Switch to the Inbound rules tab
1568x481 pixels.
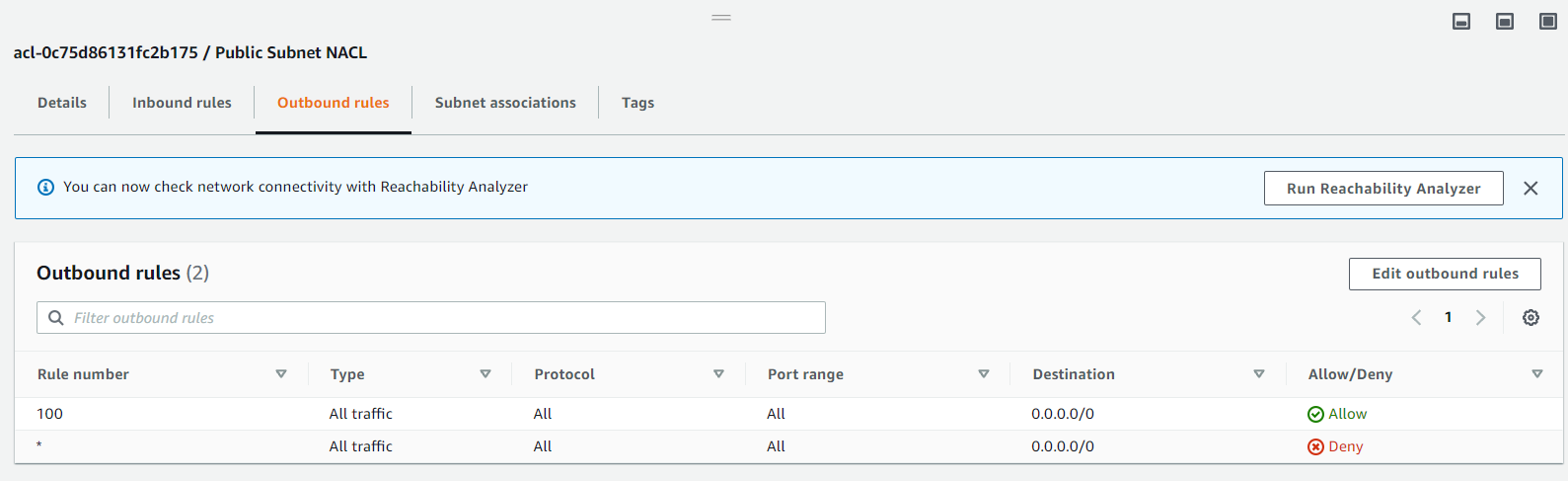coord(182,103)
